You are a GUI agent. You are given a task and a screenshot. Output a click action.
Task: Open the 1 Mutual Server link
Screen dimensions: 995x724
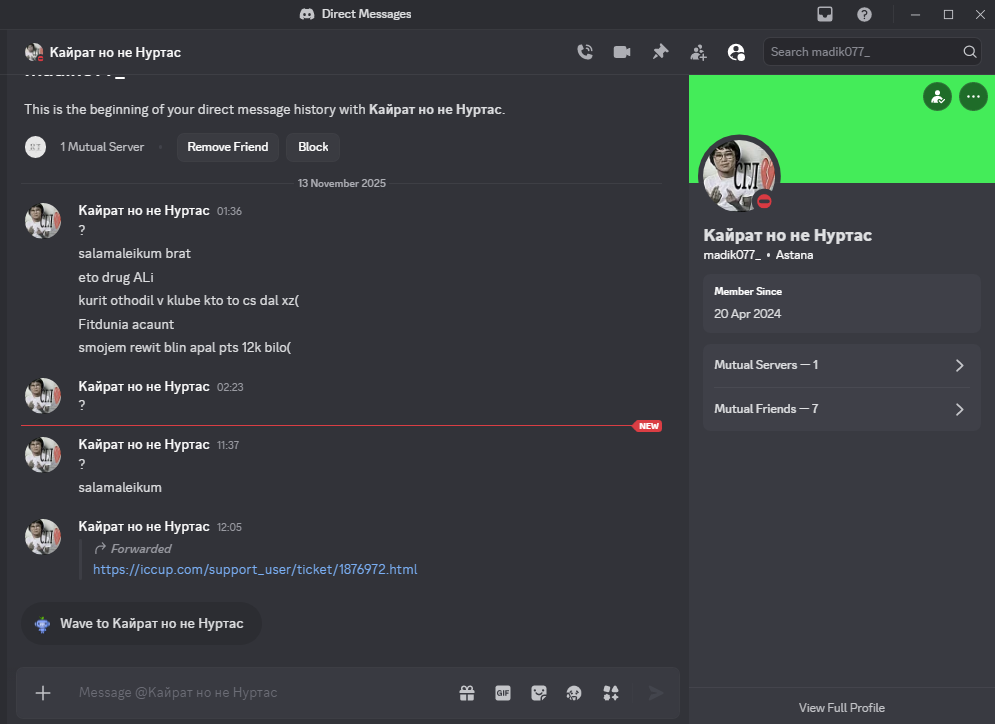pyautogui.click(x=102, y=147)
